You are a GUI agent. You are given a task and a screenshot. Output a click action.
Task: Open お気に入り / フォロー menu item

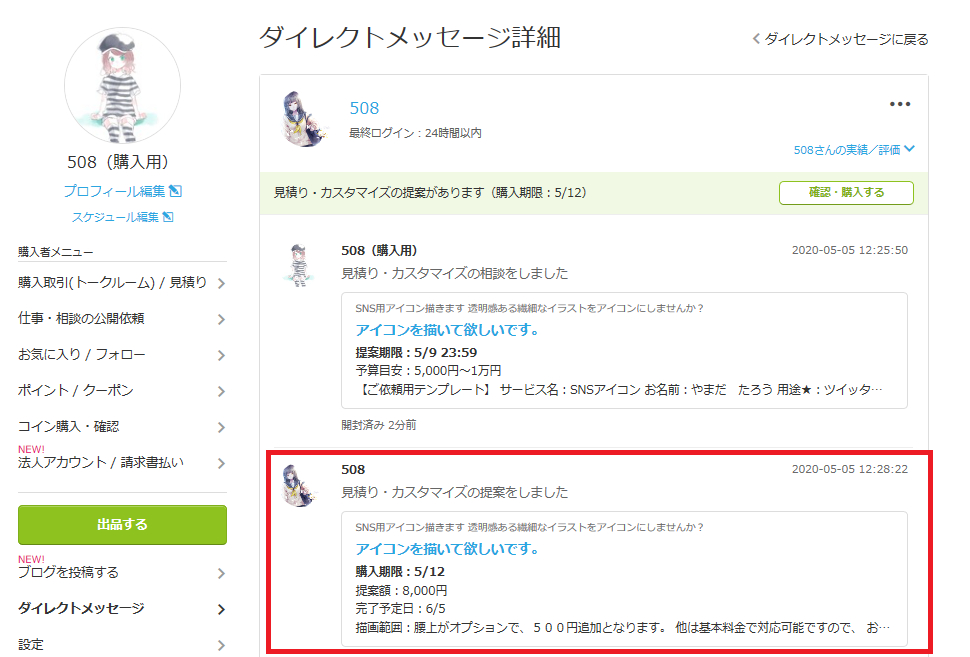(122, 354)
